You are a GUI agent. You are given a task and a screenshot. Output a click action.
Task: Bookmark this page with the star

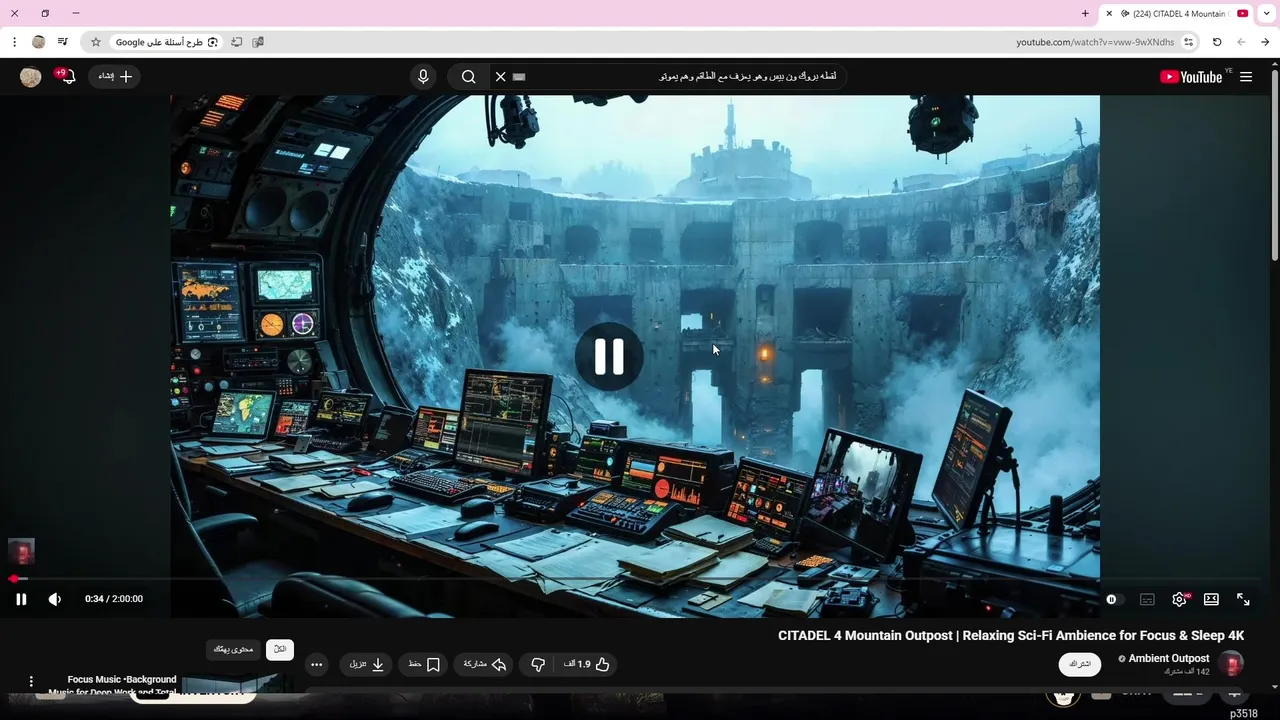96,42
